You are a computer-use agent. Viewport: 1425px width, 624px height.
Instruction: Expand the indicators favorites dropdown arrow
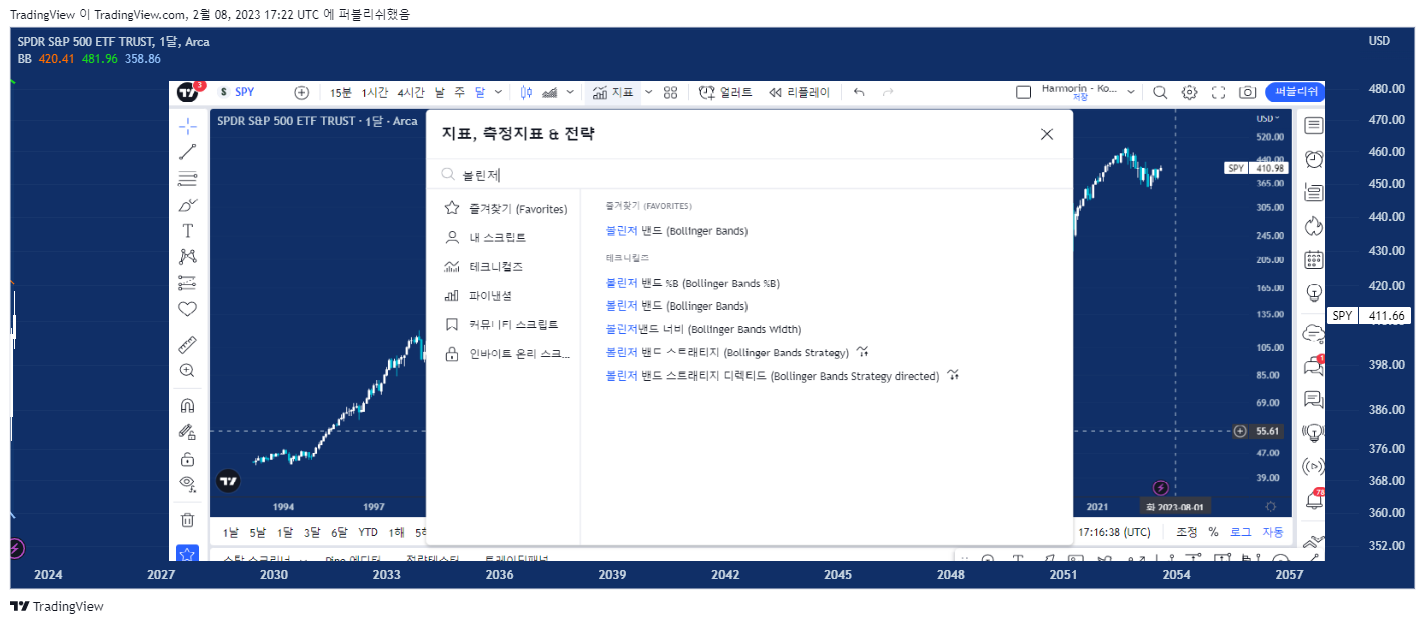tap(648, 92)
